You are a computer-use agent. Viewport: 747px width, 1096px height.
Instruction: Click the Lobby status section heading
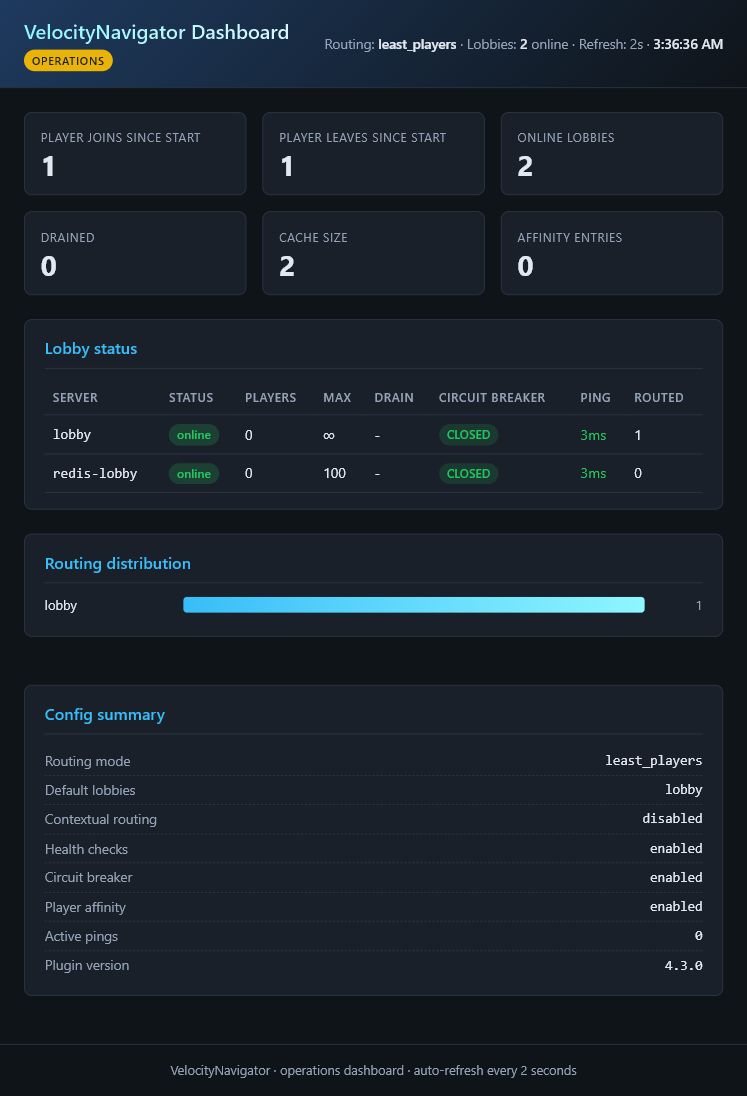(91, 349)
